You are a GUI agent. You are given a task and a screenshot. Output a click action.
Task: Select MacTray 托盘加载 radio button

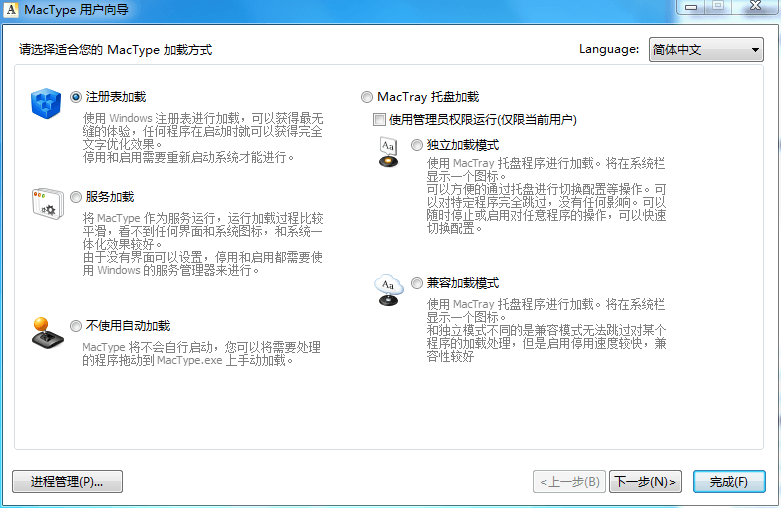pos(367,97)
